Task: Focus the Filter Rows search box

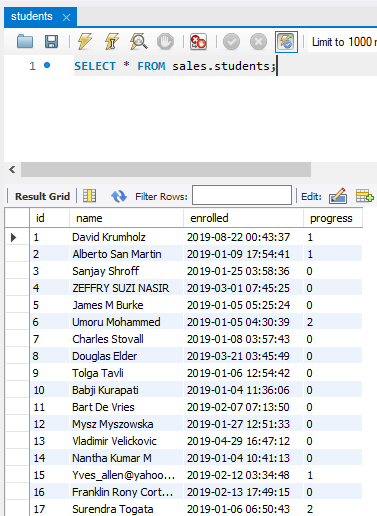Action: pos(242,195)
